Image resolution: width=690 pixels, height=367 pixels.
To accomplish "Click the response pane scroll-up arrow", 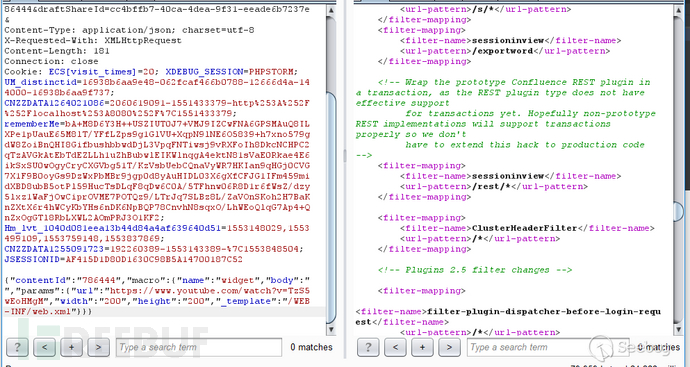I will [x=678, y=10].
